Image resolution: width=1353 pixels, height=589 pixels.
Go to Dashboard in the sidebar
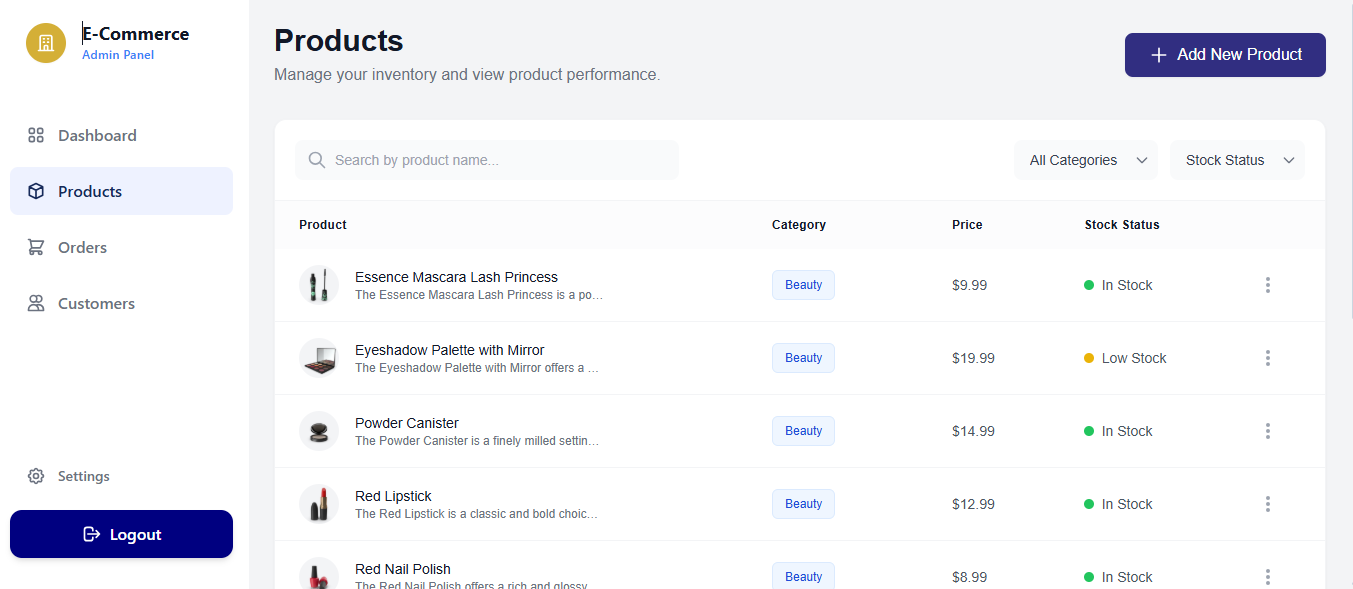[x=121, y=135]
